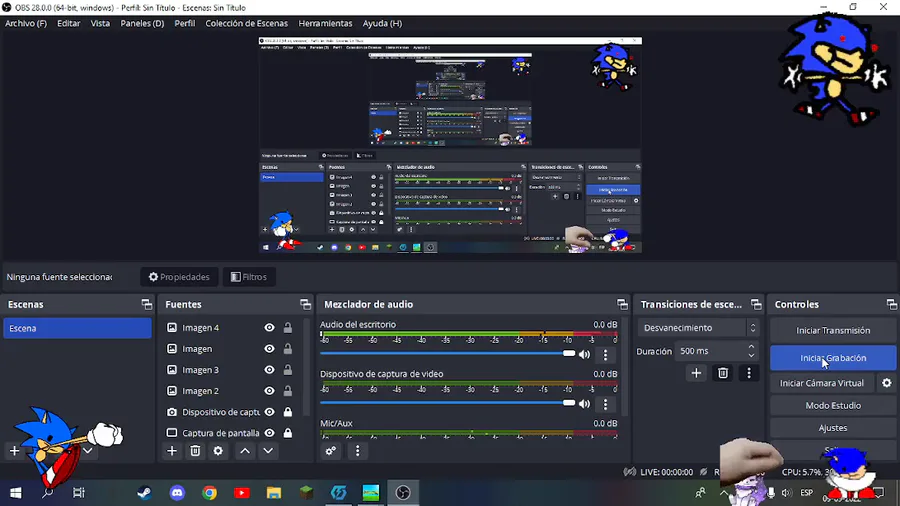Screen dimensions: 900x506
Task: Open the Desvanecimiento transition dropdown
Action: [699, 328]
